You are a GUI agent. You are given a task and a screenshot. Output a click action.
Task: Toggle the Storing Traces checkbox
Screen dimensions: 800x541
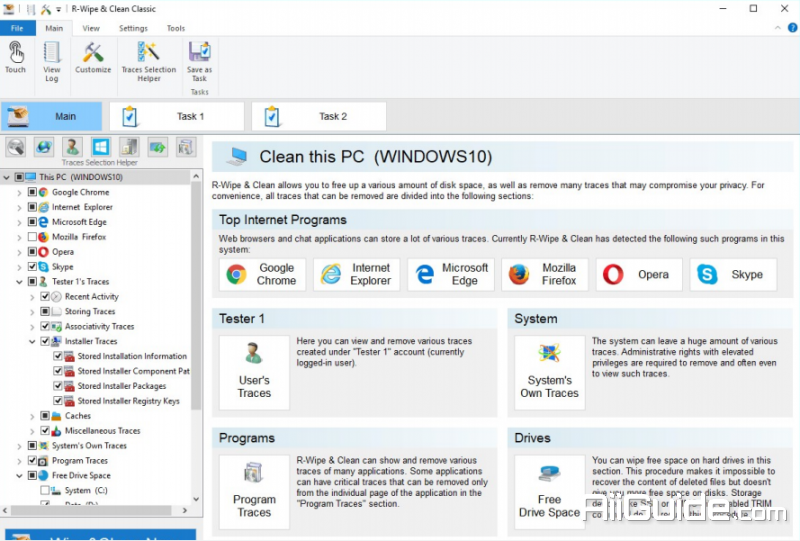[45, 311]
